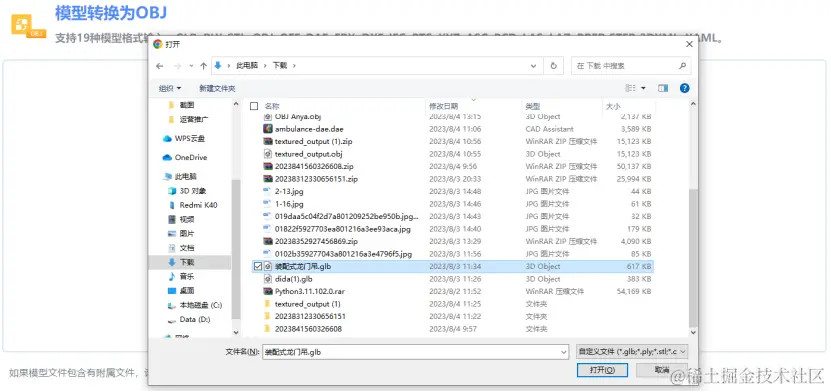Screen dimensions: 831x392
Task: Select ambulance-dae.dae file icon
Action: [268, 129]
